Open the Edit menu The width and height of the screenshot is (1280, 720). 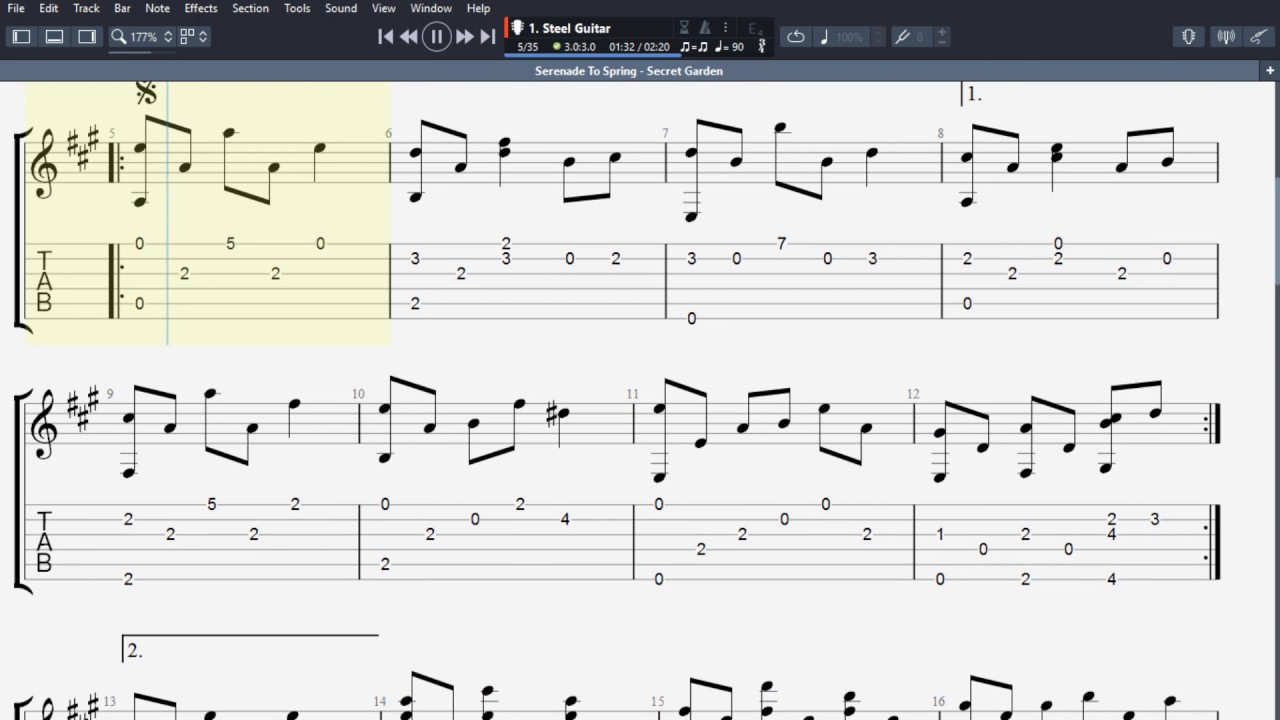(49, 8)
